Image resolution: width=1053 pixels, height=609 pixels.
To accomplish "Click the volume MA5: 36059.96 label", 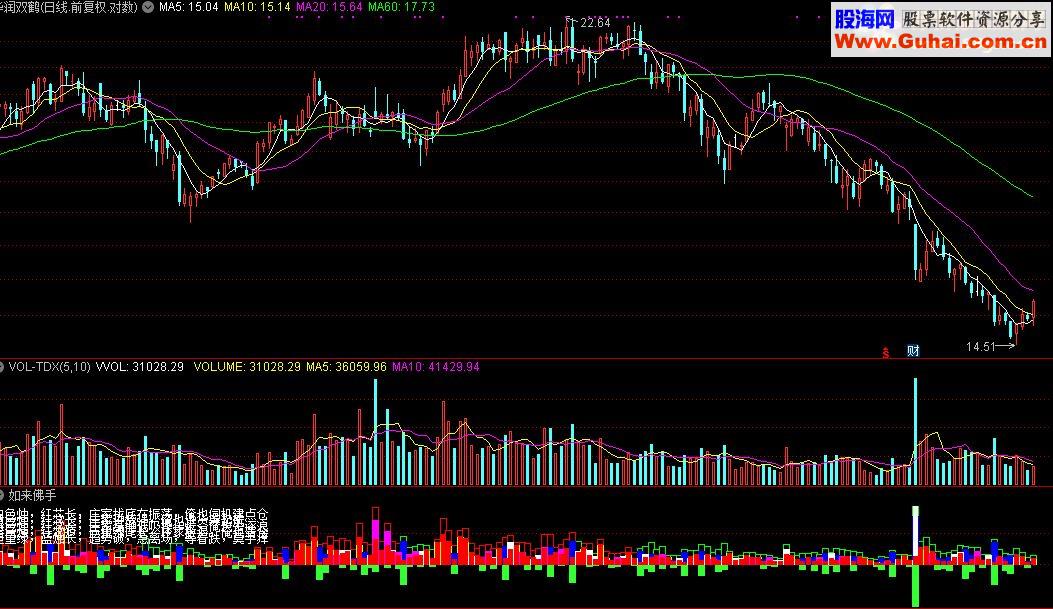I will pos(347,367).
